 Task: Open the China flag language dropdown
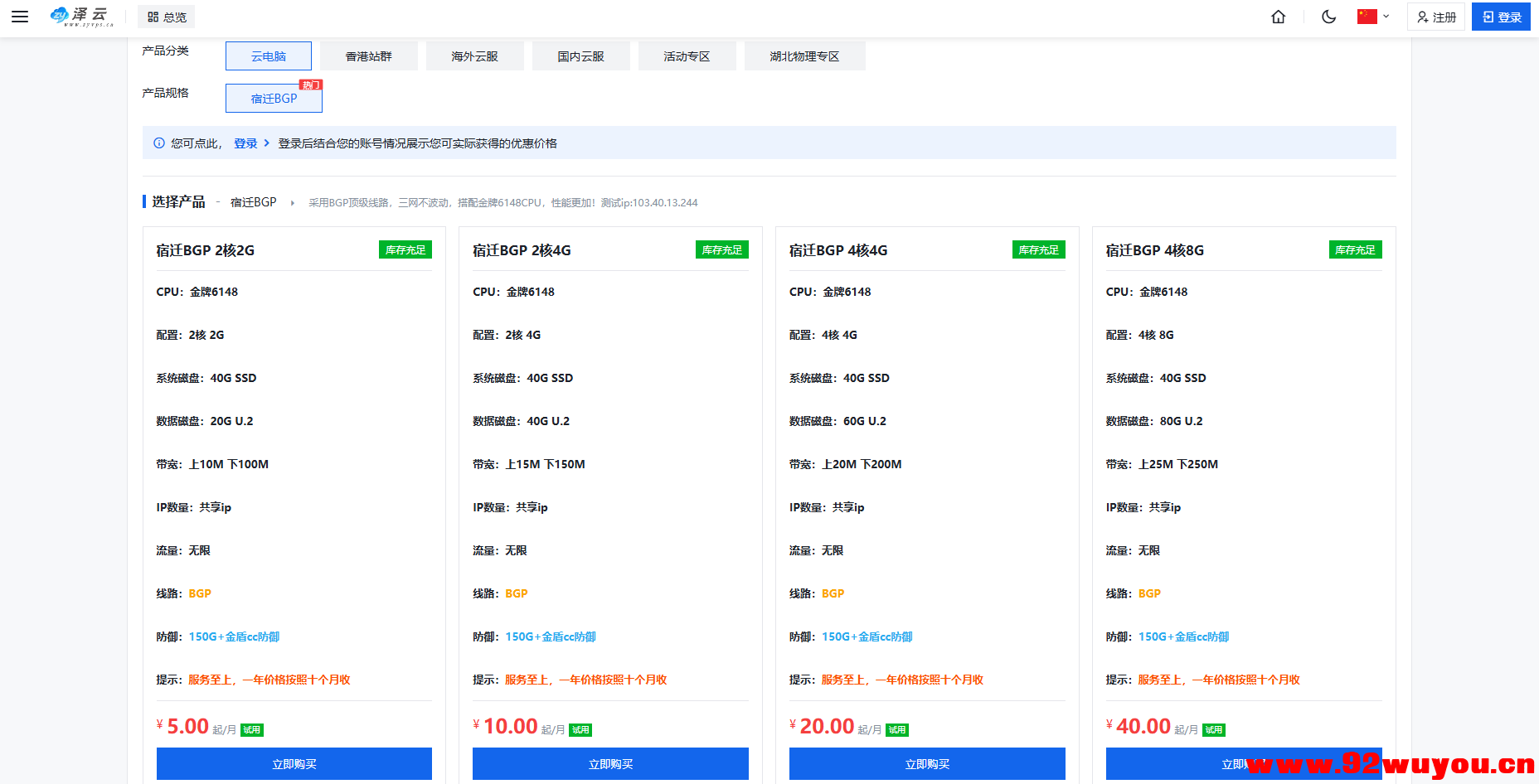click(x=1373, y=17)
